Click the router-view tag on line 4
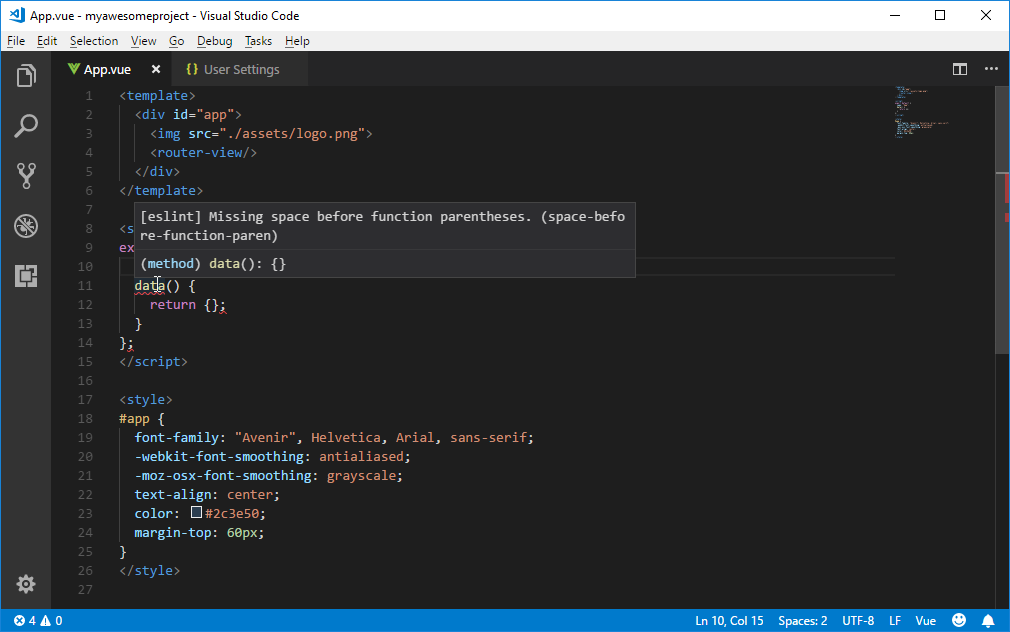1010x632 pixels. pyautogui.click(x=204, y=153)
